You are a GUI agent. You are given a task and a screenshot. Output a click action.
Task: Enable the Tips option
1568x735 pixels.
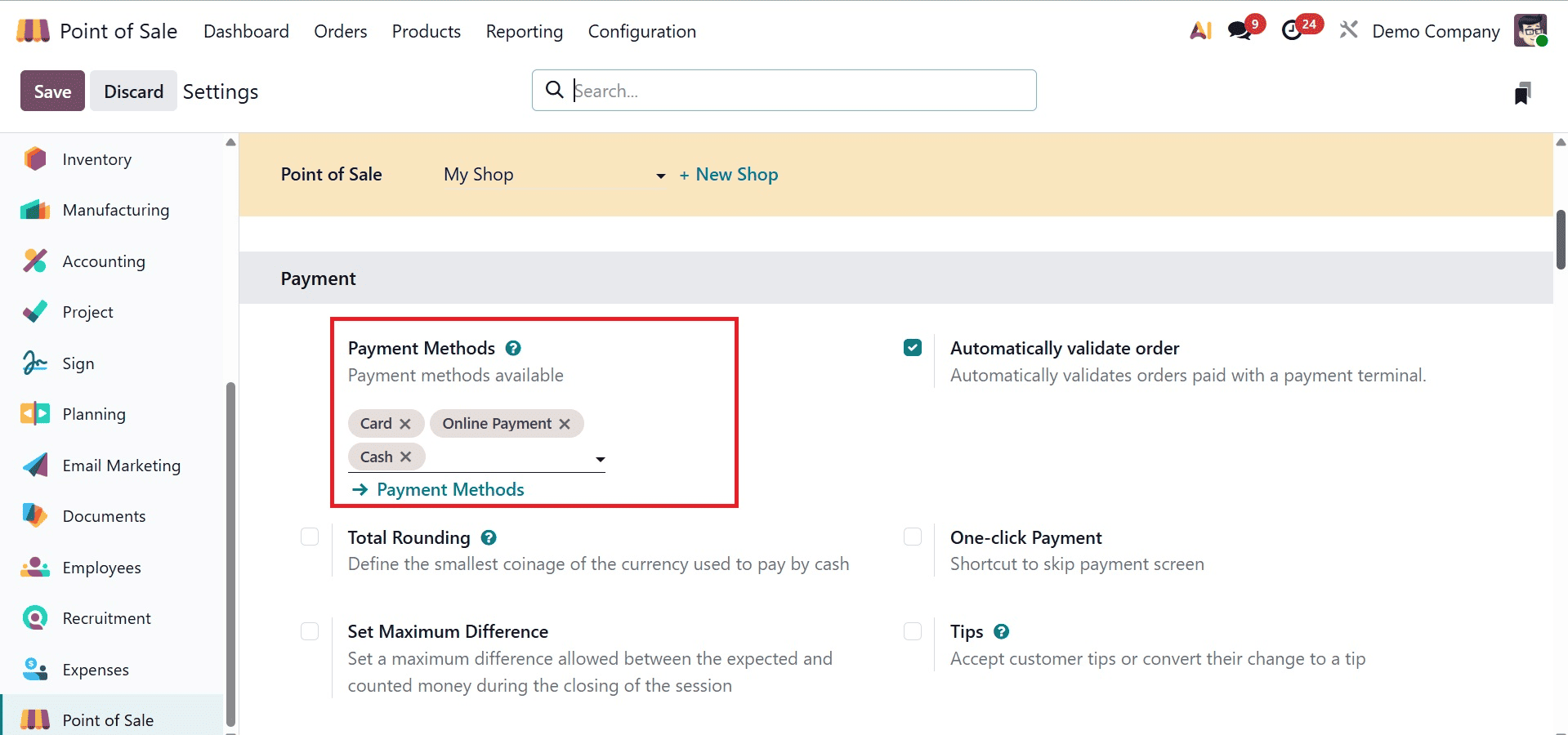click(913, 631)
